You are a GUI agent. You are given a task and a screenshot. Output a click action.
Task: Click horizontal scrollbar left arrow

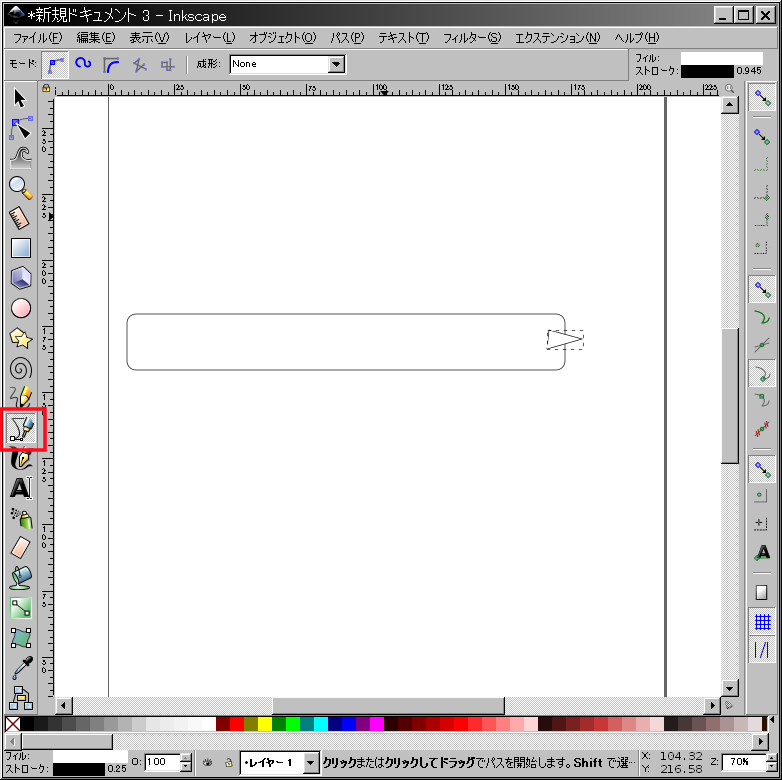(x=63, y=705)
